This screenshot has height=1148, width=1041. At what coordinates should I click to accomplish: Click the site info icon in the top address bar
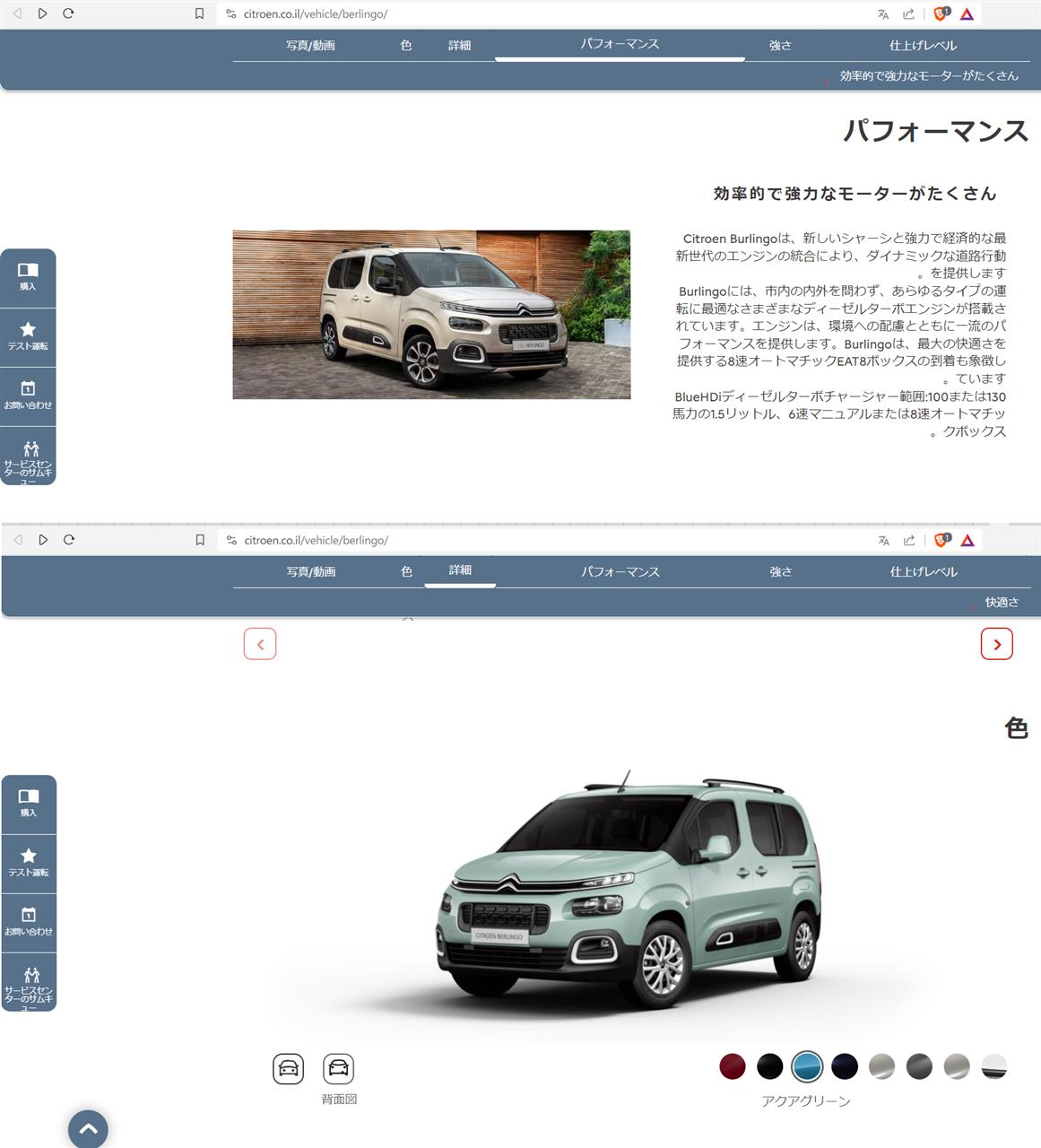230,13
